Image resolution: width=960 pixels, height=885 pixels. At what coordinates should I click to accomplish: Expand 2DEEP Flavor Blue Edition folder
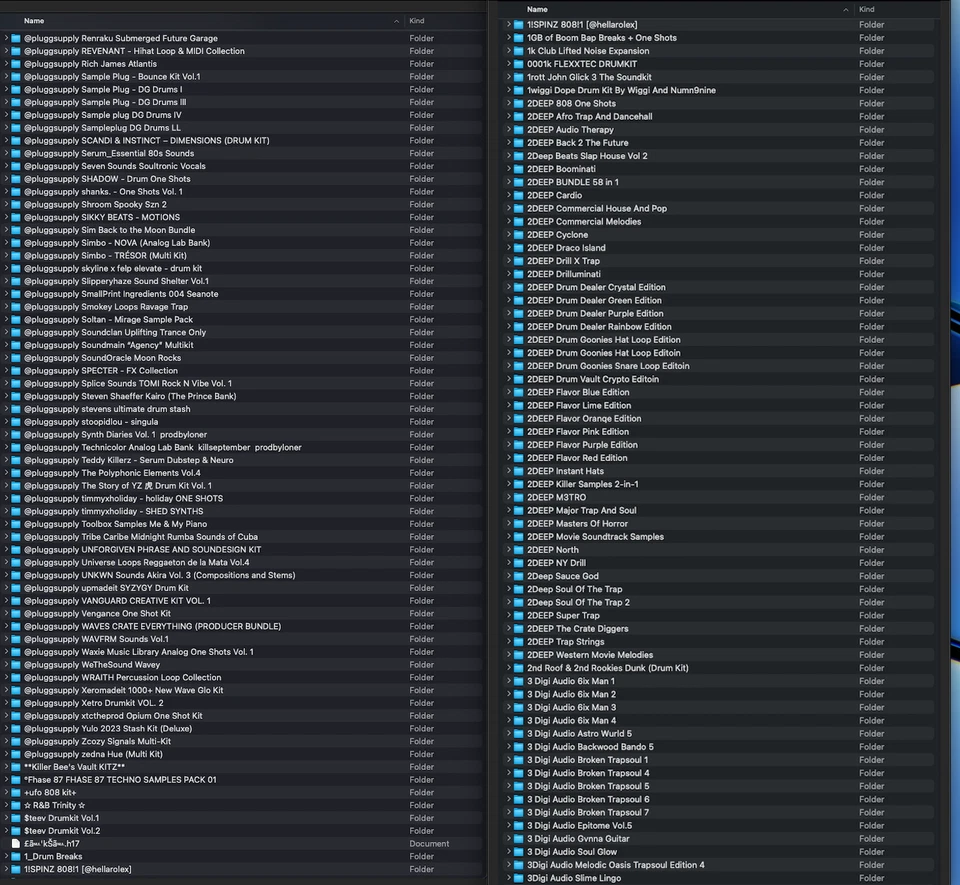pos(508,392)
